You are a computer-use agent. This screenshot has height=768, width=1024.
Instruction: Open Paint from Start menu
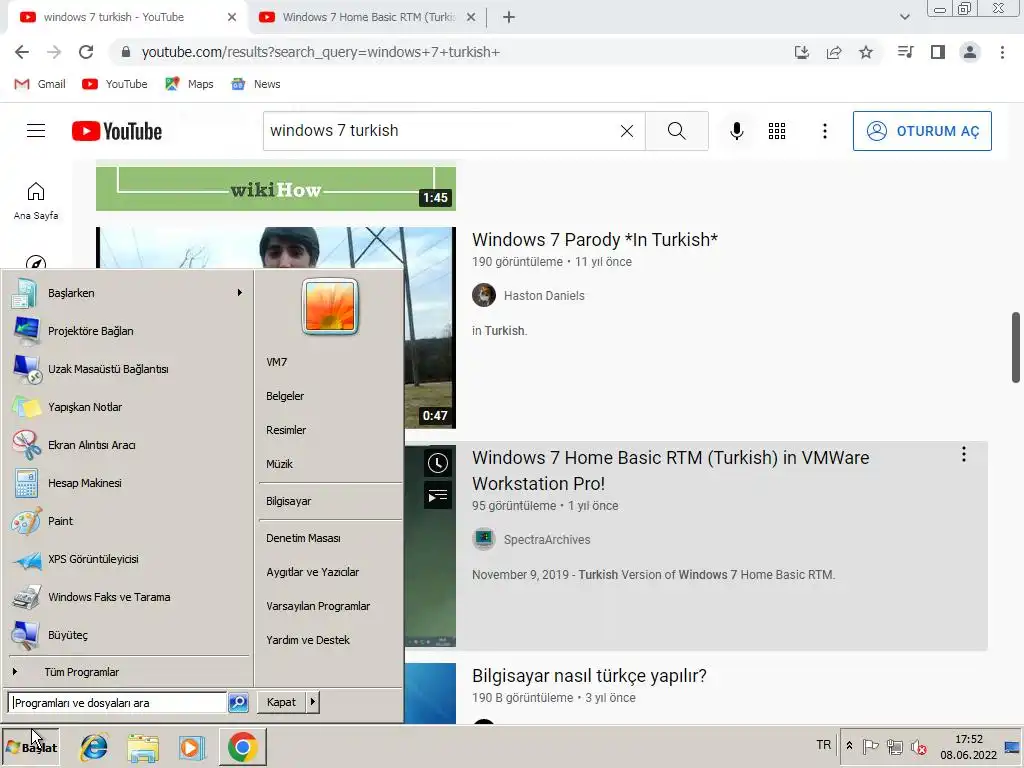[x=129, y=521]
